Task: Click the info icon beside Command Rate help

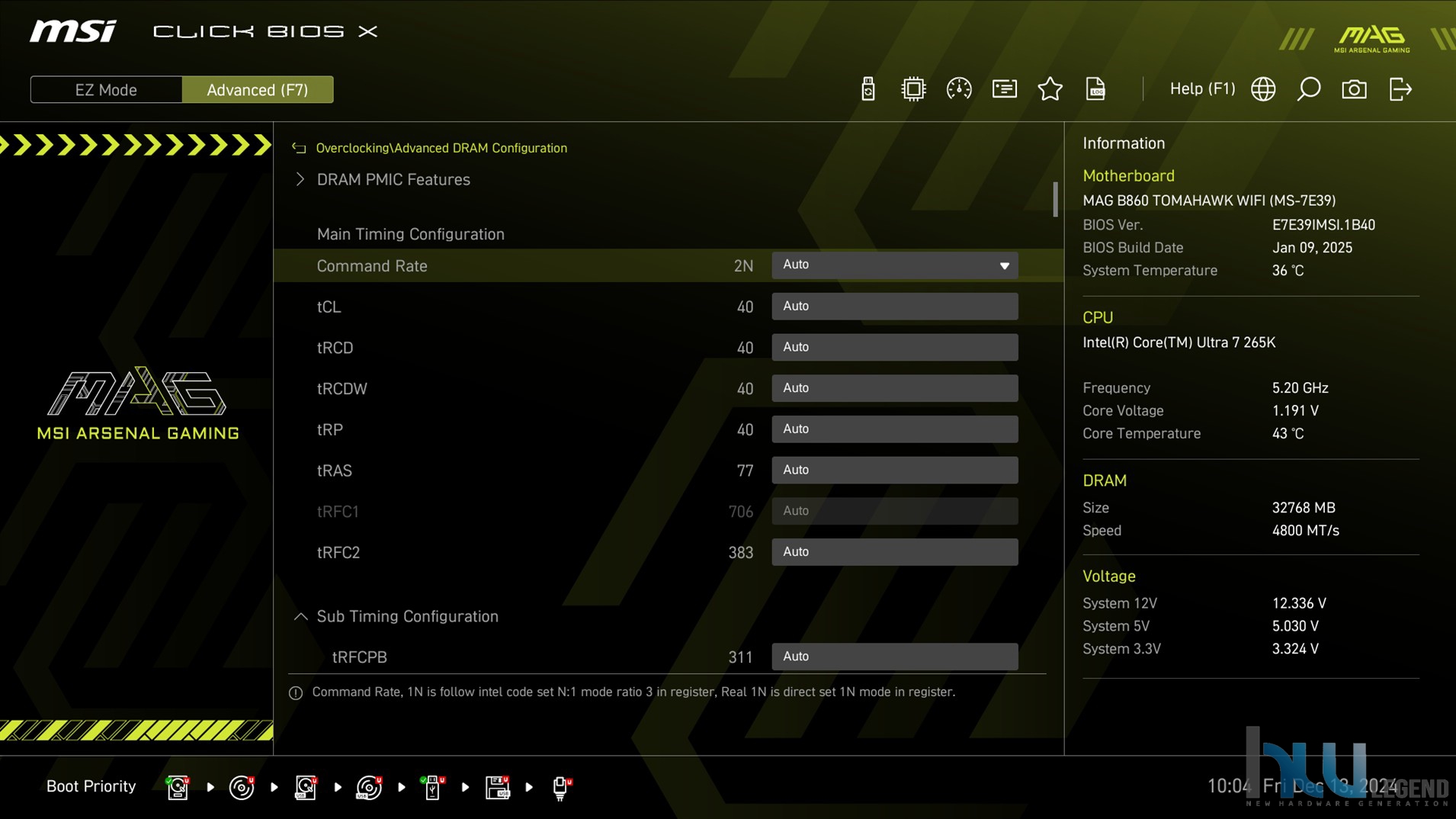Action: click(x=296, y=692)
